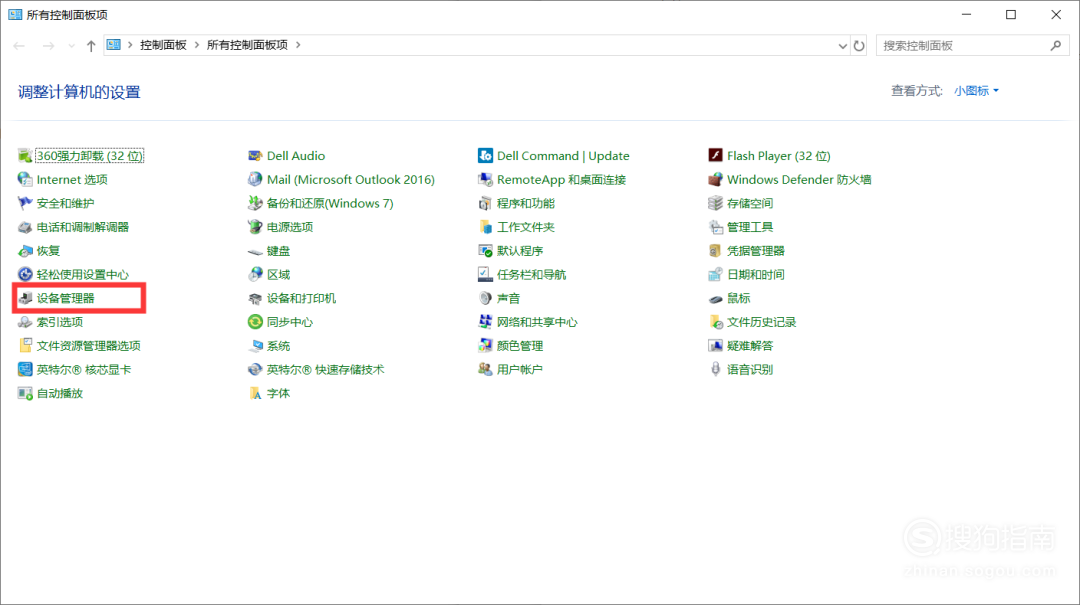
Task: Open the 系统 link
Action: pos(278,346)
